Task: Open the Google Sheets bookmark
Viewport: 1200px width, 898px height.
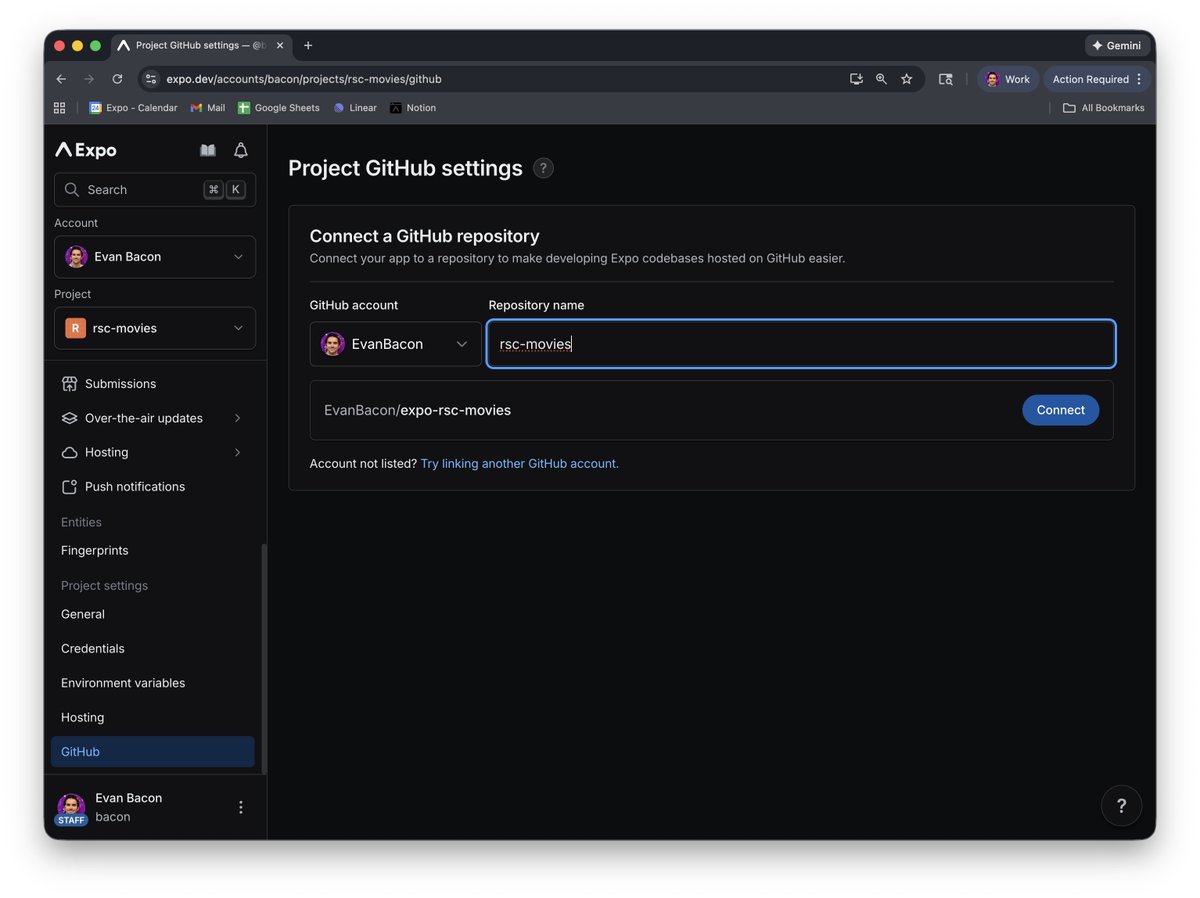Action: click(x=278, y=108)
